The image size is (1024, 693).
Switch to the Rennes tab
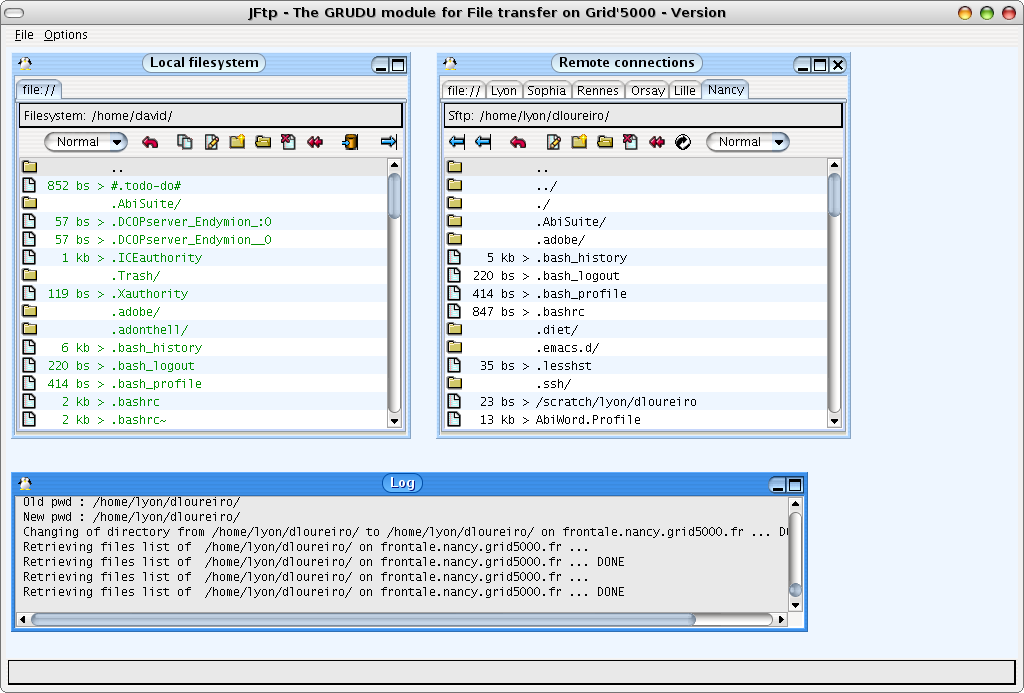[x=598, y=91]
